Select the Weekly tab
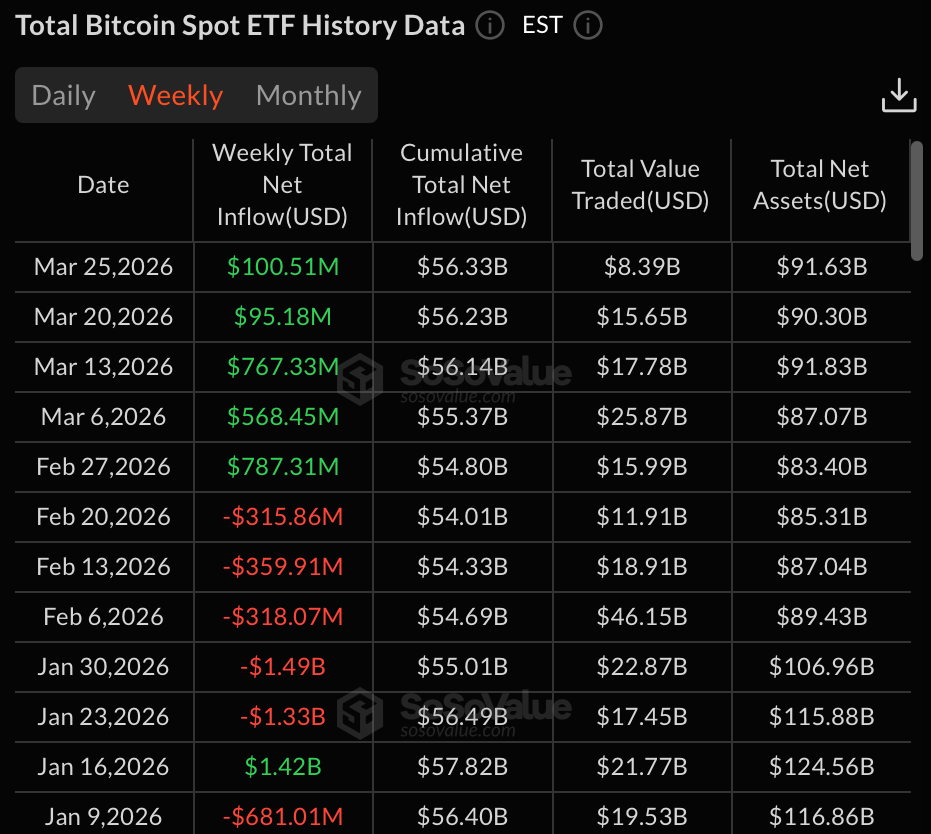Screen dimensions: 931x834 tap(175, 95)
